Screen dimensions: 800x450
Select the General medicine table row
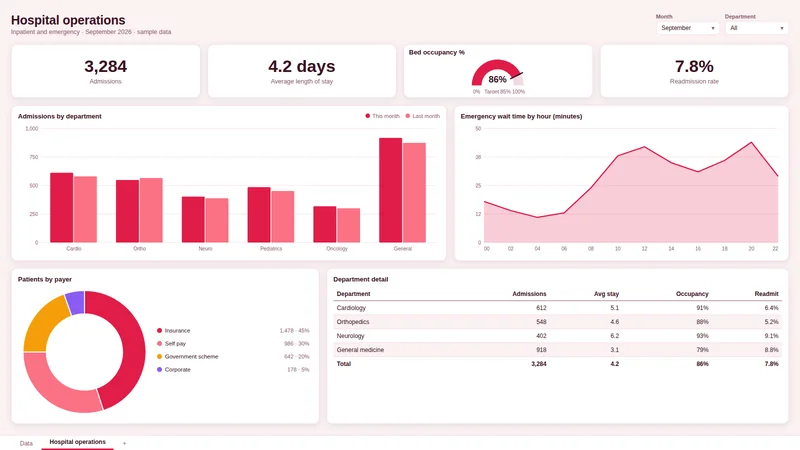558,350
